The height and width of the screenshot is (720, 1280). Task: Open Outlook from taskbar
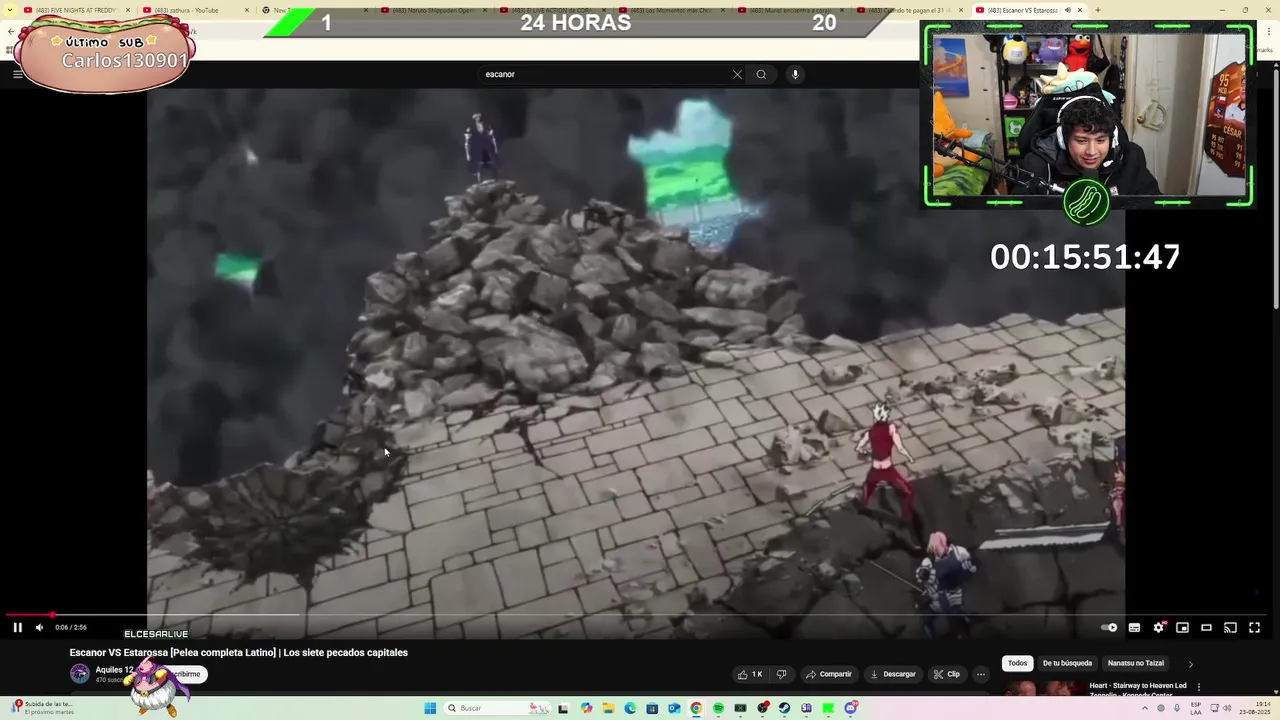point(674,708)
